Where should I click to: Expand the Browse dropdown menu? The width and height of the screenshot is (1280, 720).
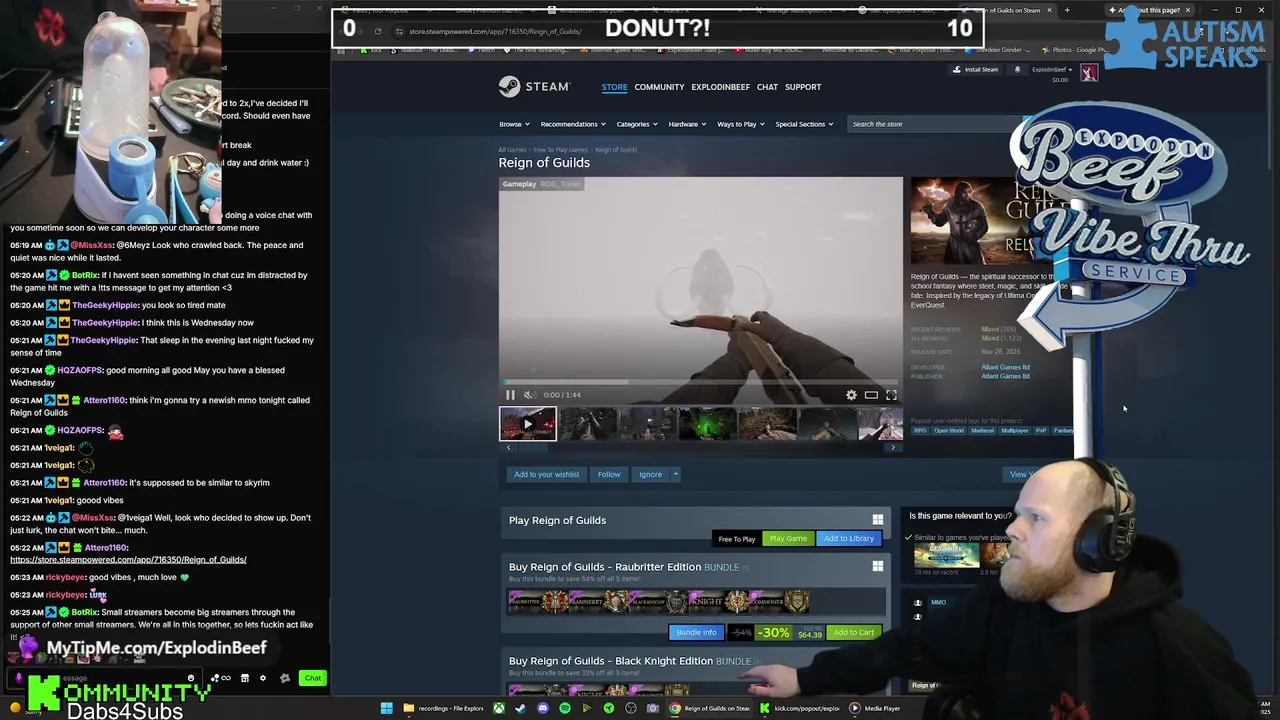[514, 124]
